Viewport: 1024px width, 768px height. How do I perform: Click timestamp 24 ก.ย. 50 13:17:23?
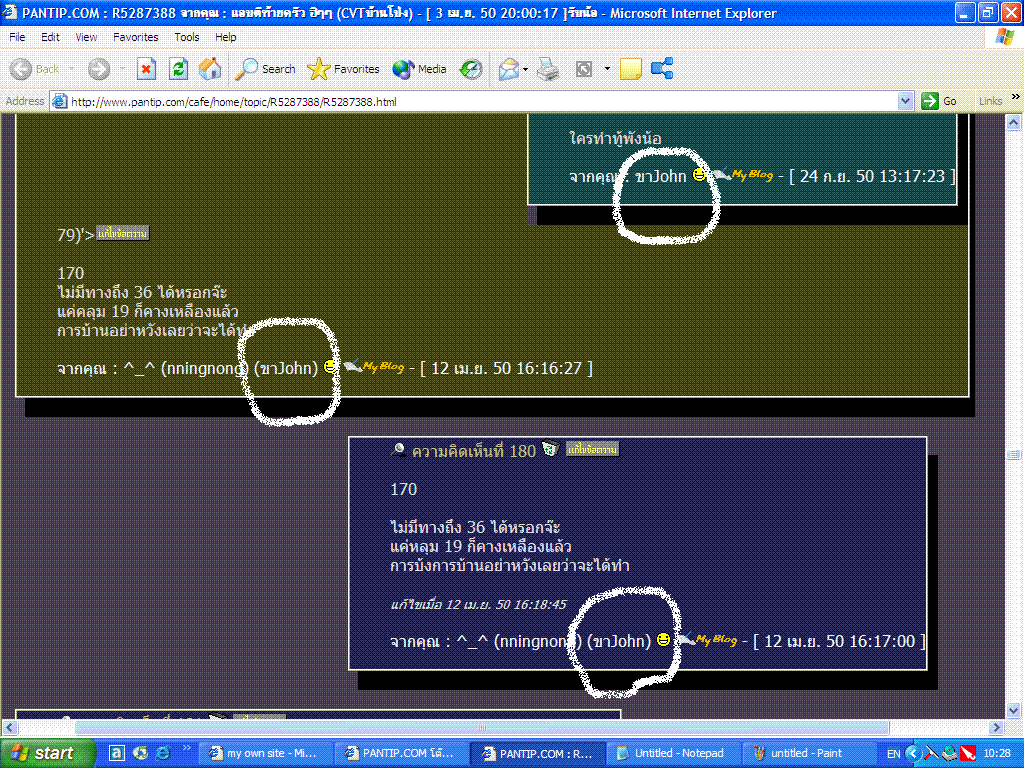pyautogui.click(x=872, y=176)
